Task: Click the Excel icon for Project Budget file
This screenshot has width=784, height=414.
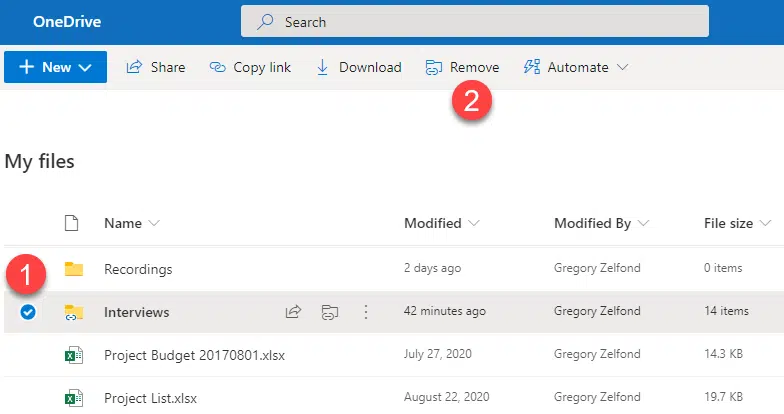Action: pyautogui.click(x=72, y=354)
